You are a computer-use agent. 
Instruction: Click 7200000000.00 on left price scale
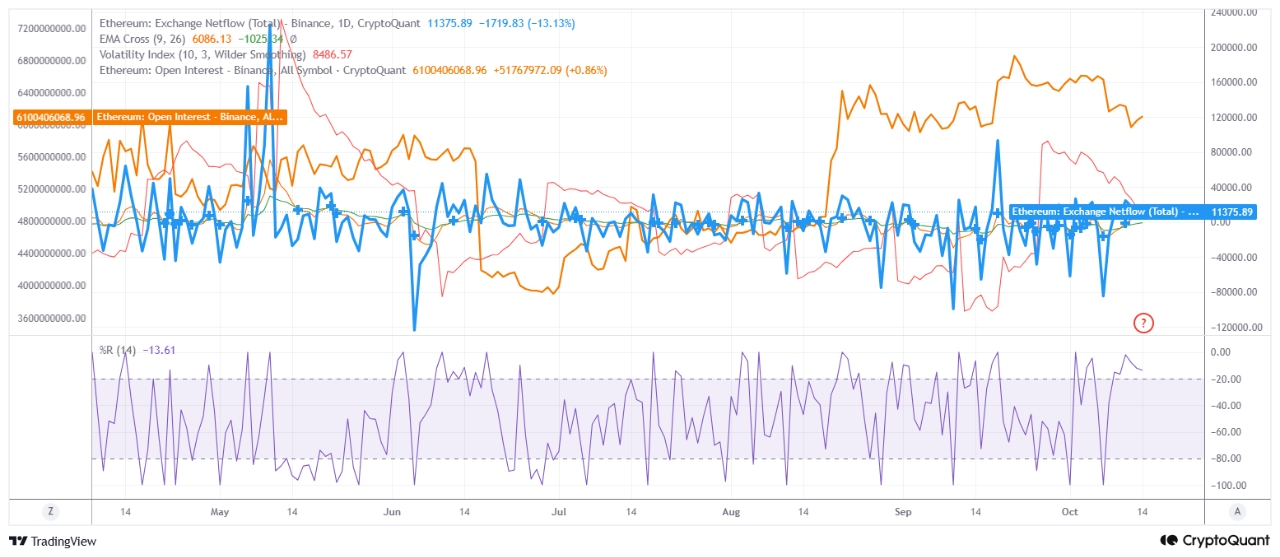coord(52,28)
